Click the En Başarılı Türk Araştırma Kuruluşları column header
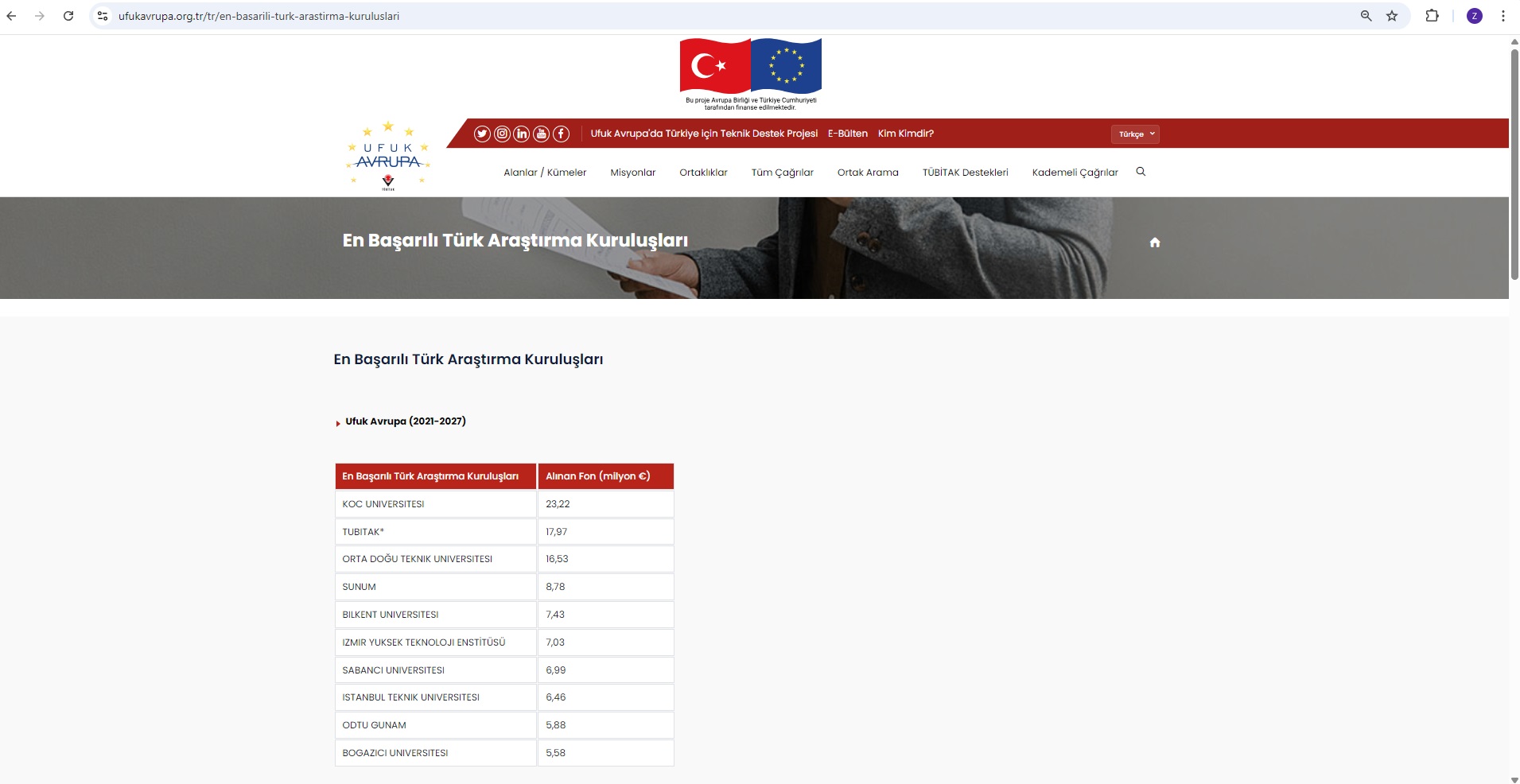Screen dimensions: 1520x784 point(436,476)
